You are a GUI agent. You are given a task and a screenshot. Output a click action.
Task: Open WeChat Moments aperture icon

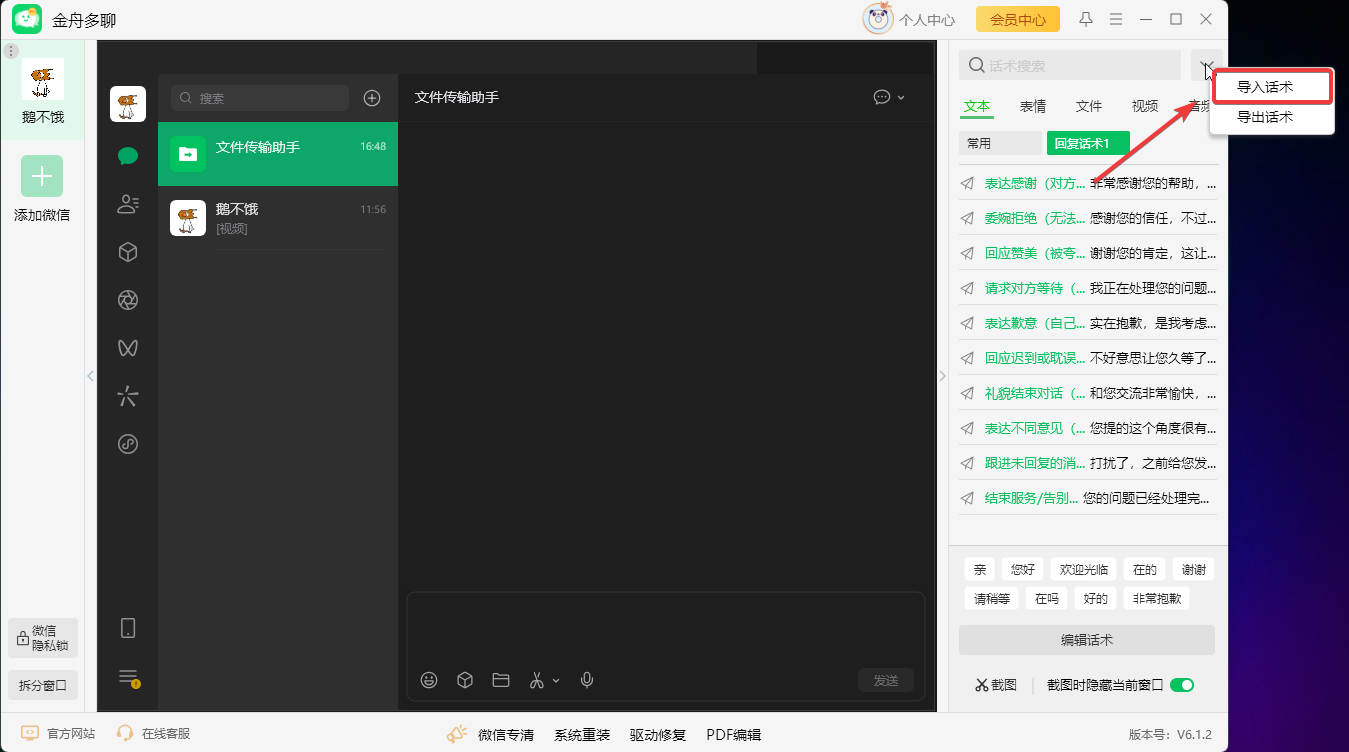[128, 300]
